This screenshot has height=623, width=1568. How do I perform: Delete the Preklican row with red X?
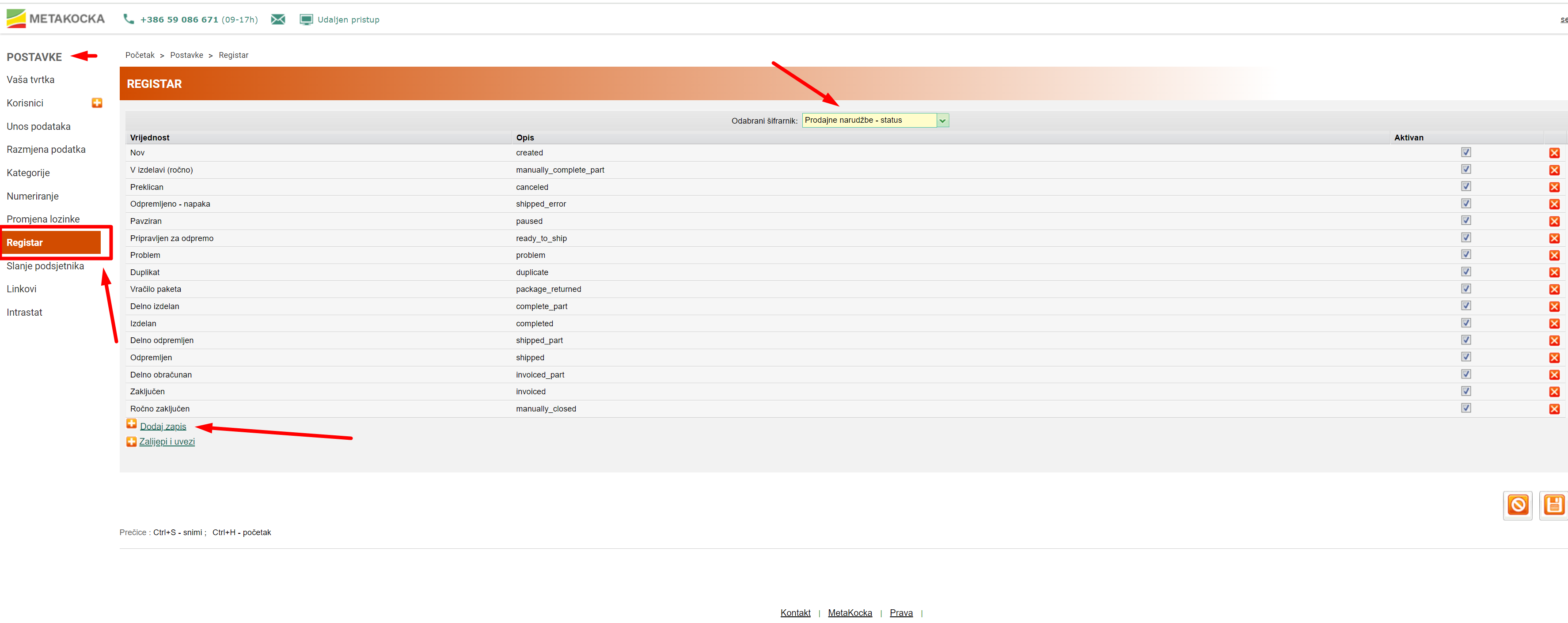(1553, 187)
